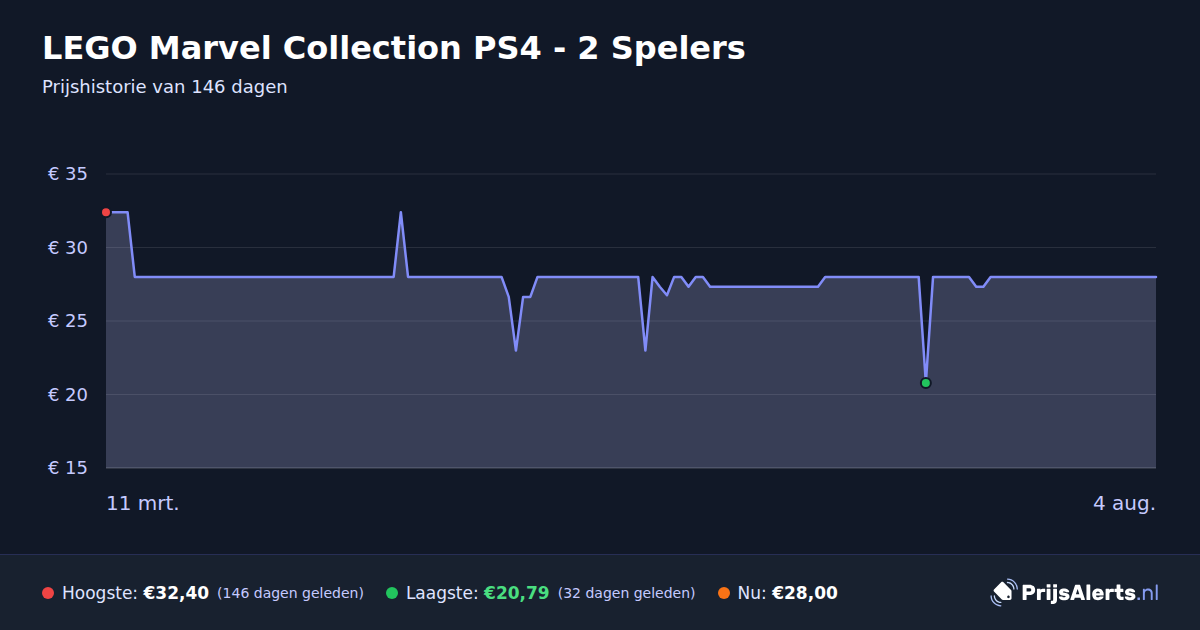
Task: Click the LEGO Marvel Collection PS4 title
Action: coord(394,48)
